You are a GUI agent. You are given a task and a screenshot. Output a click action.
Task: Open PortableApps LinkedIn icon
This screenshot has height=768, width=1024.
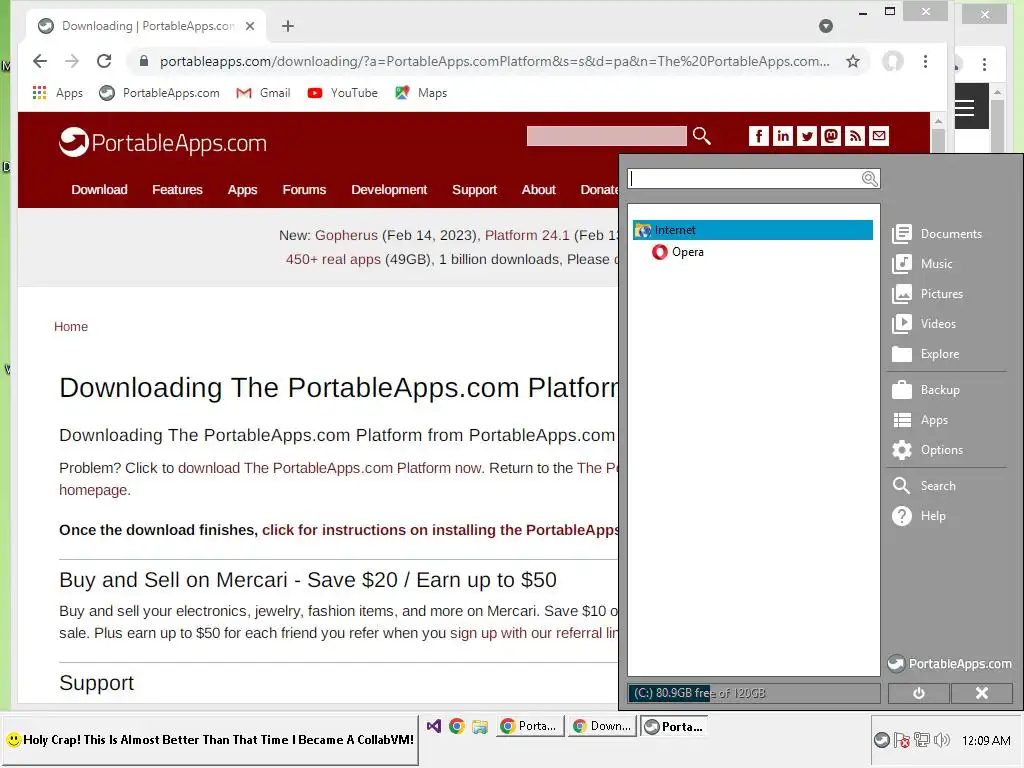[x=782, y=136]
